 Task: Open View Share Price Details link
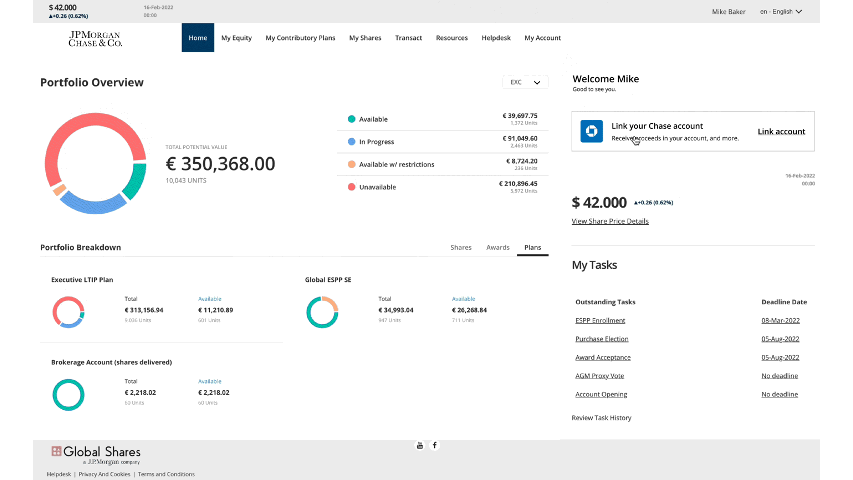click(610, 221)
